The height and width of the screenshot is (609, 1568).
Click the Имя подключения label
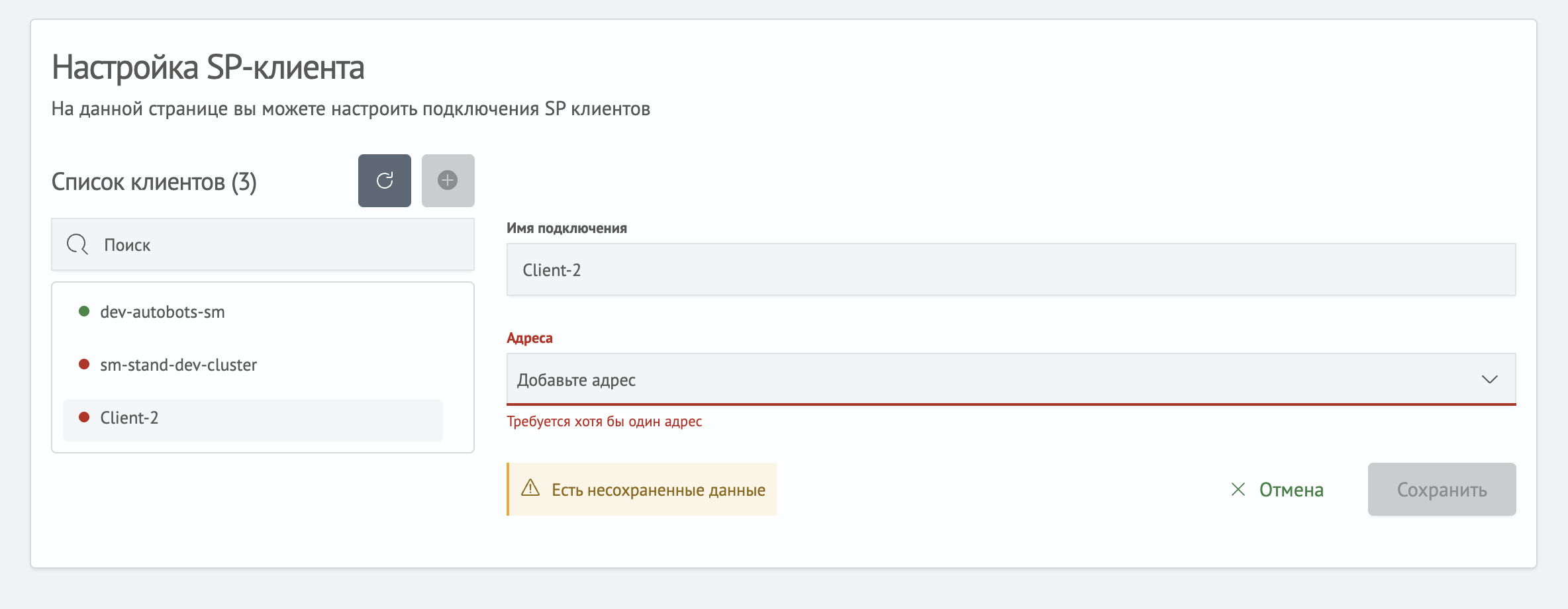point(567,228)
